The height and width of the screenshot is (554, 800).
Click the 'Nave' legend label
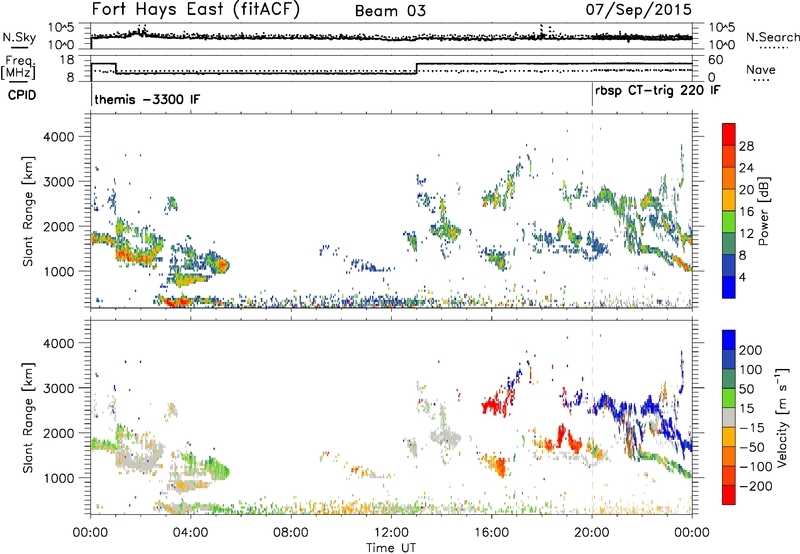click(760, 69)
